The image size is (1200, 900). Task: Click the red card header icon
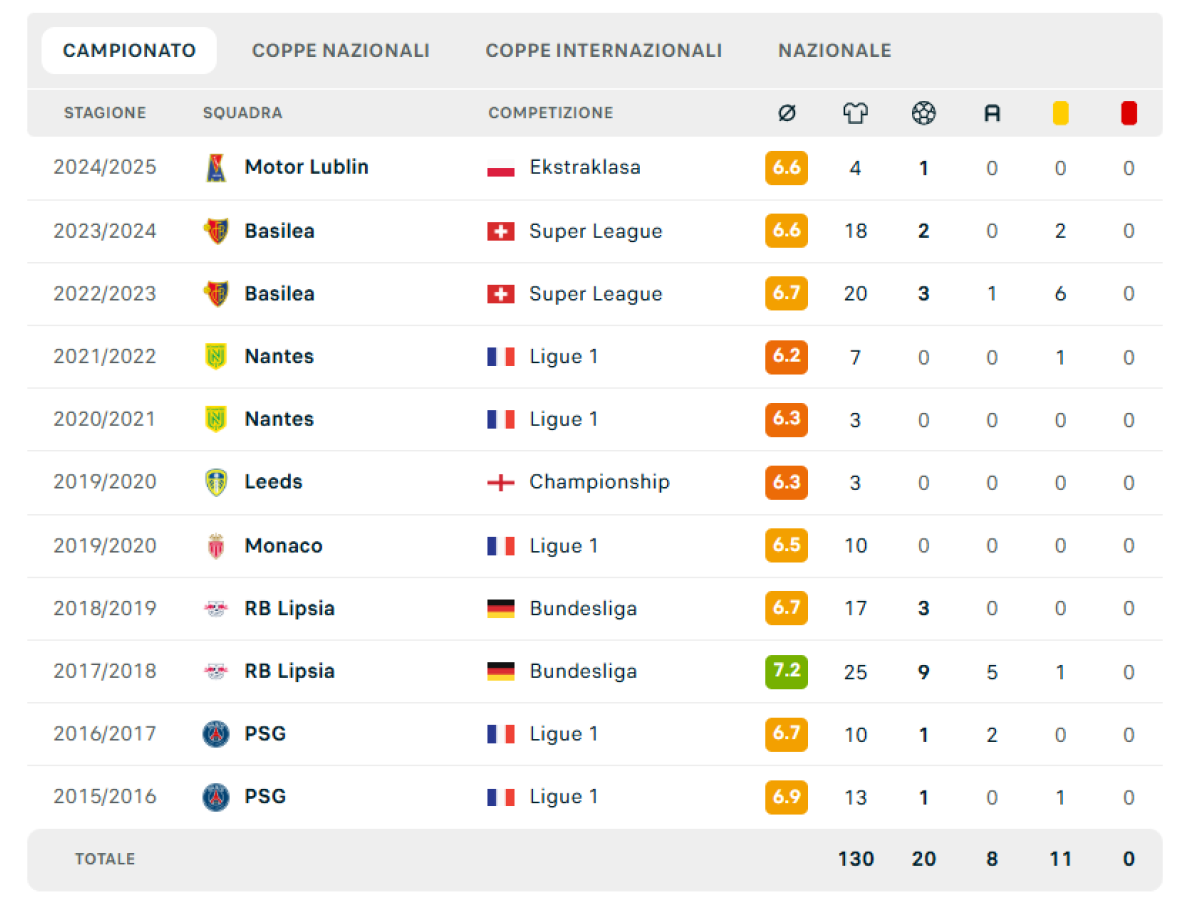tap(1129, 114)
